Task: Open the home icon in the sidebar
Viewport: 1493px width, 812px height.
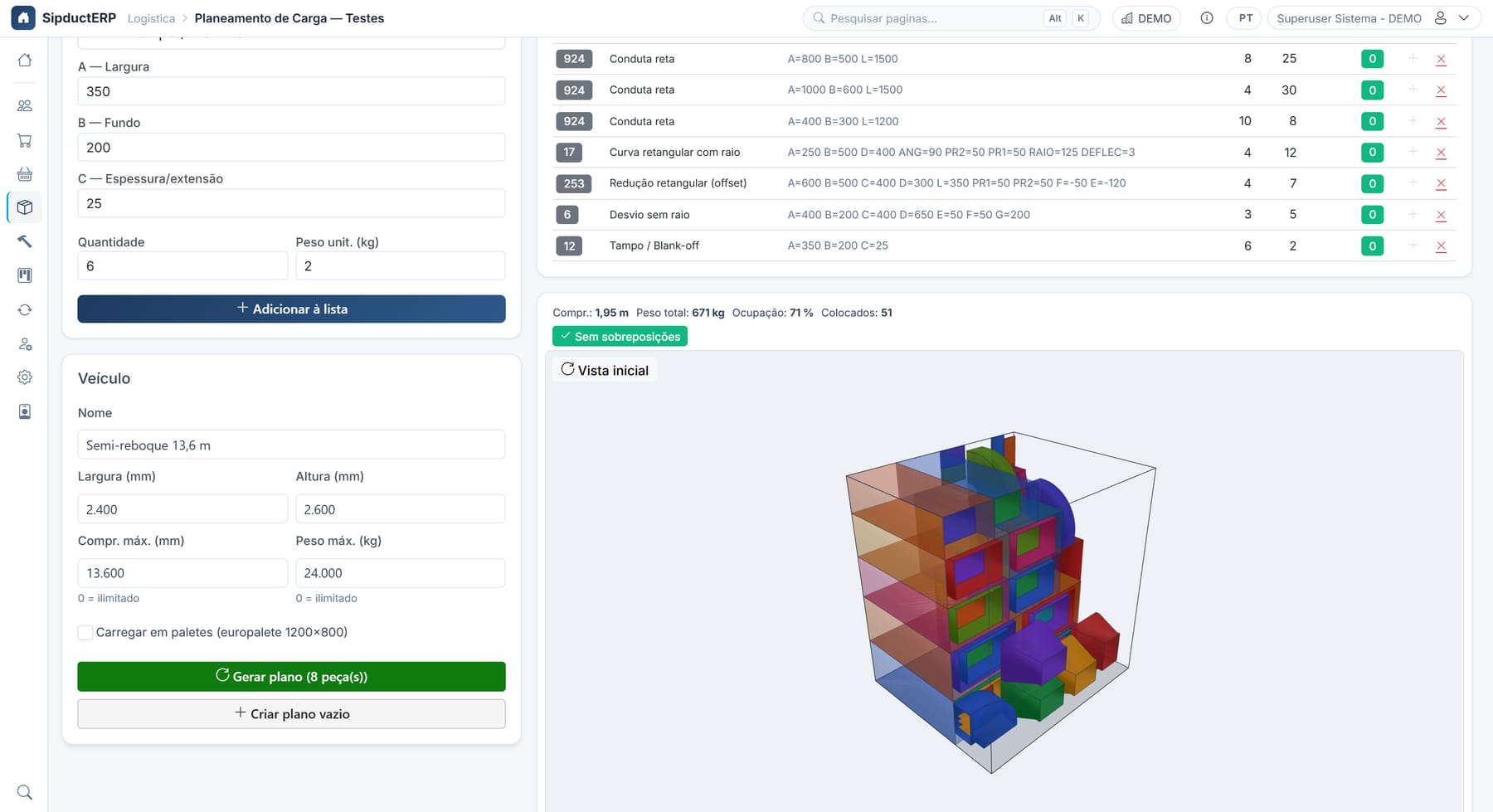Action: [25, 60]
